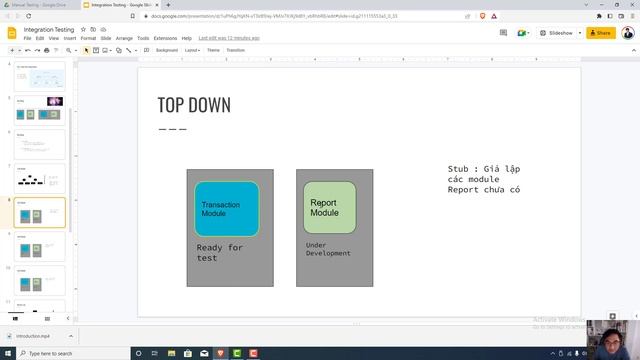Click the zoom magnifier tool
Screen dimensions: 640x360
[69, 50]
